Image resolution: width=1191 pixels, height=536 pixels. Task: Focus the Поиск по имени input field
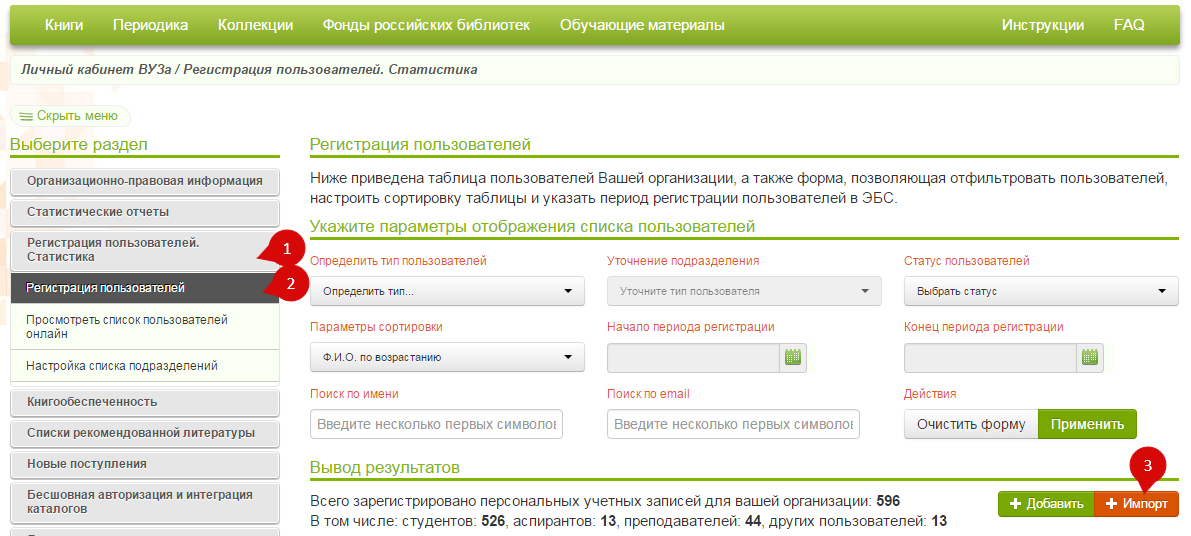436,424
